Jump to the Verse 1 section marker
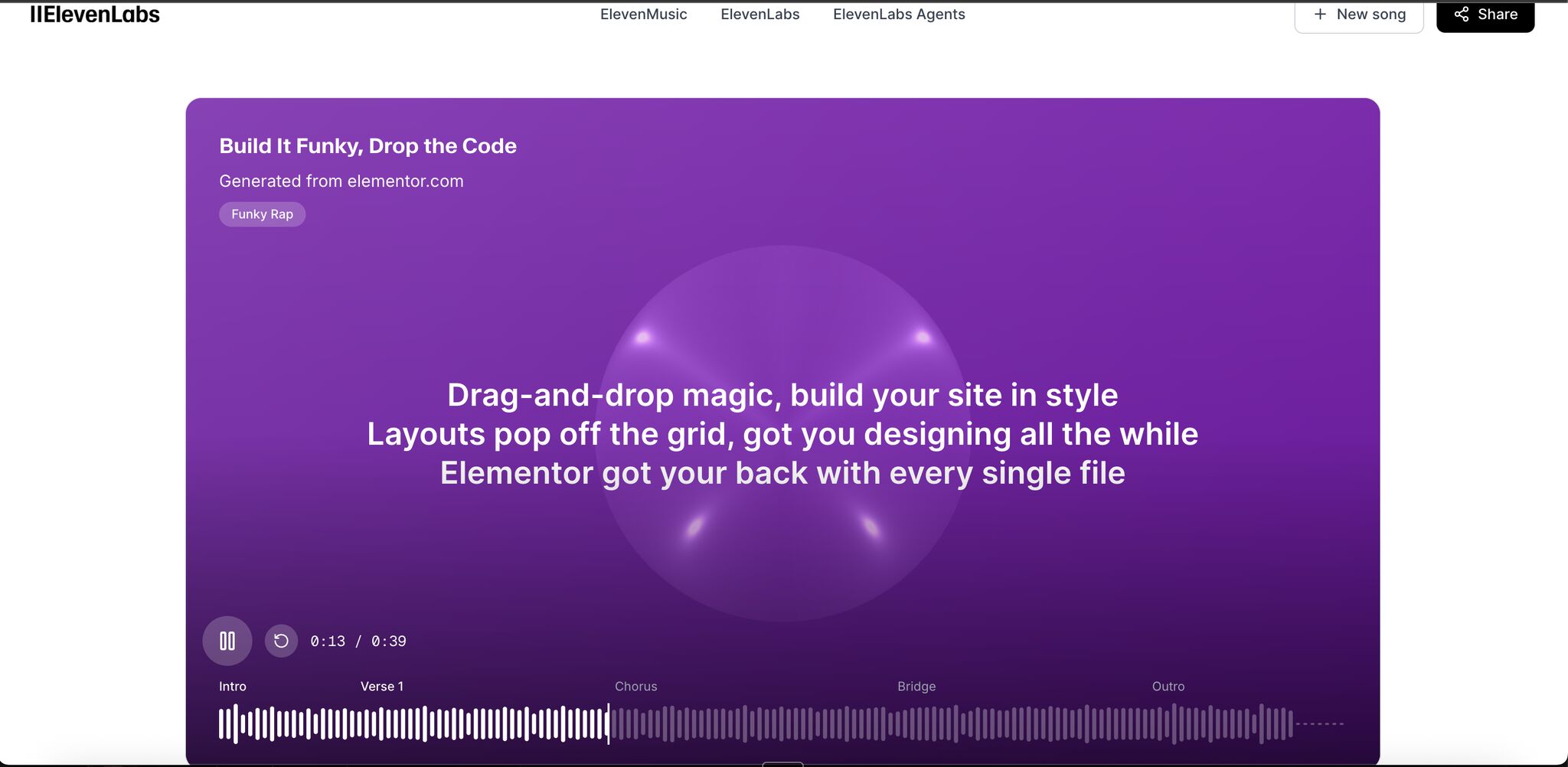 coord(382,687)
